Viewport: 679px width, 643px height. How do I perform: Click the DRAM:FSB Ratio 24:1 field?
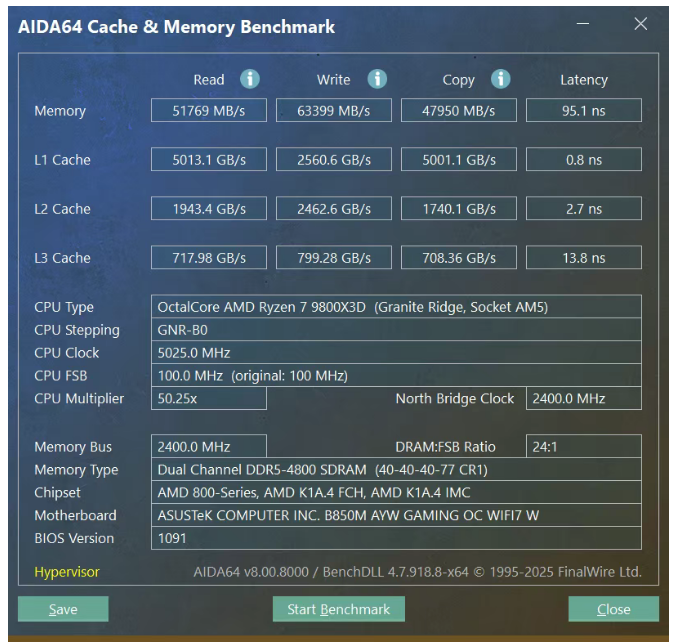tap(583, 447)
